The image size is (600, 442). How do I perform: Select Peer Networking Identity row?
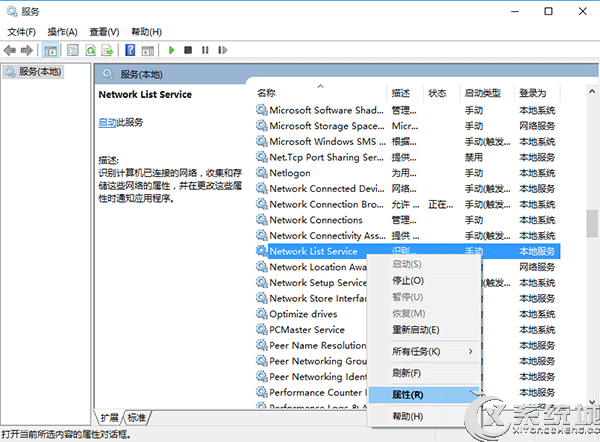(311, 377)
